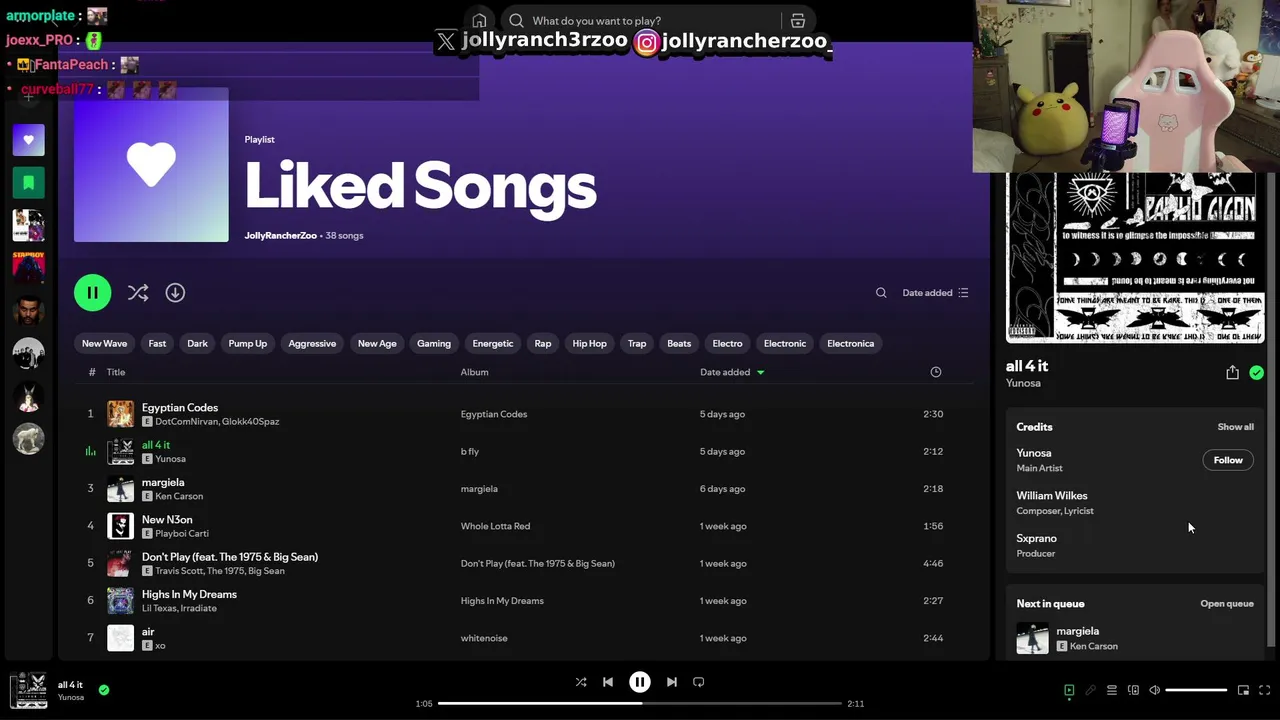Toggle repeat in player bar

click(699, 682)
